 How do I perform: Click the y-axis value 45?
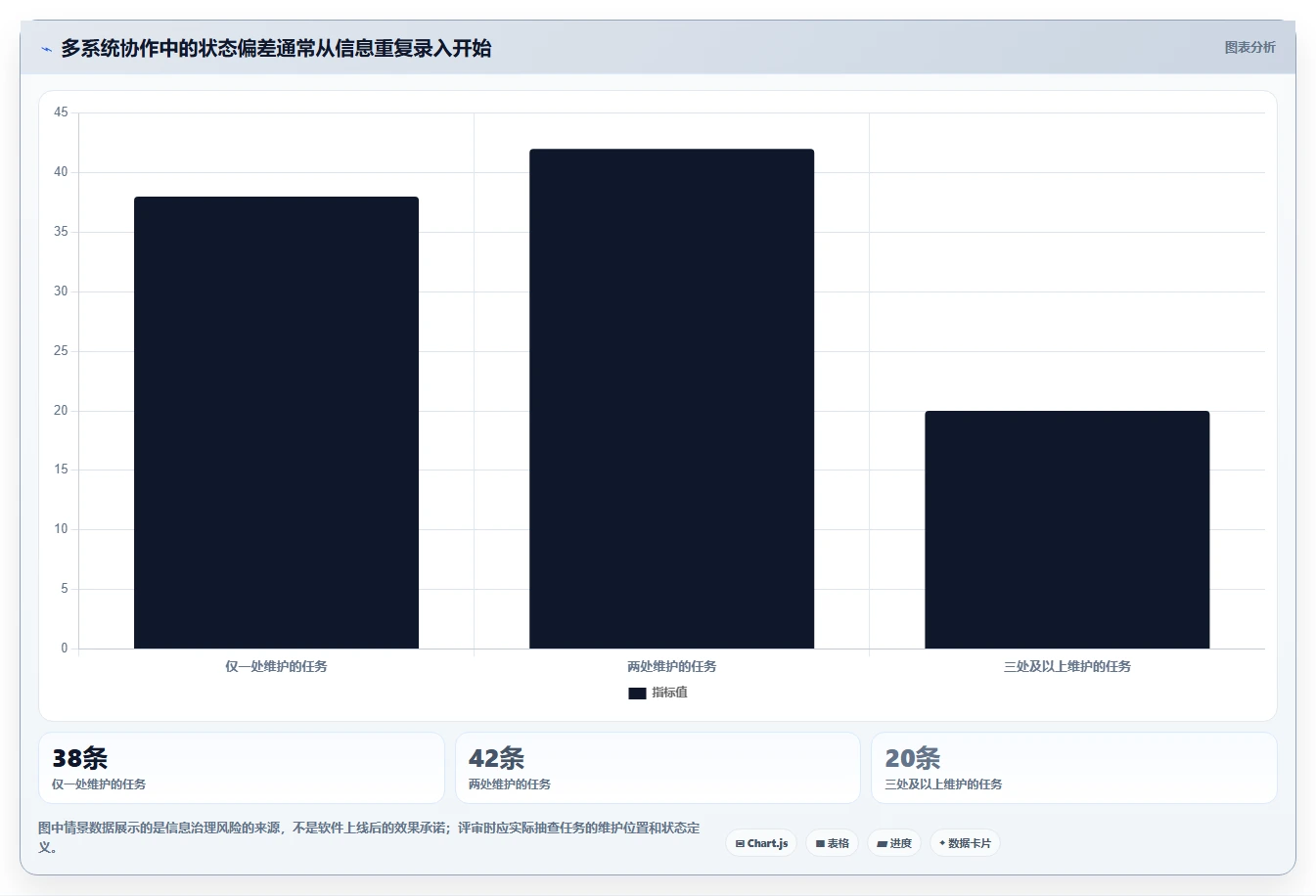click(x=61, y=112)
